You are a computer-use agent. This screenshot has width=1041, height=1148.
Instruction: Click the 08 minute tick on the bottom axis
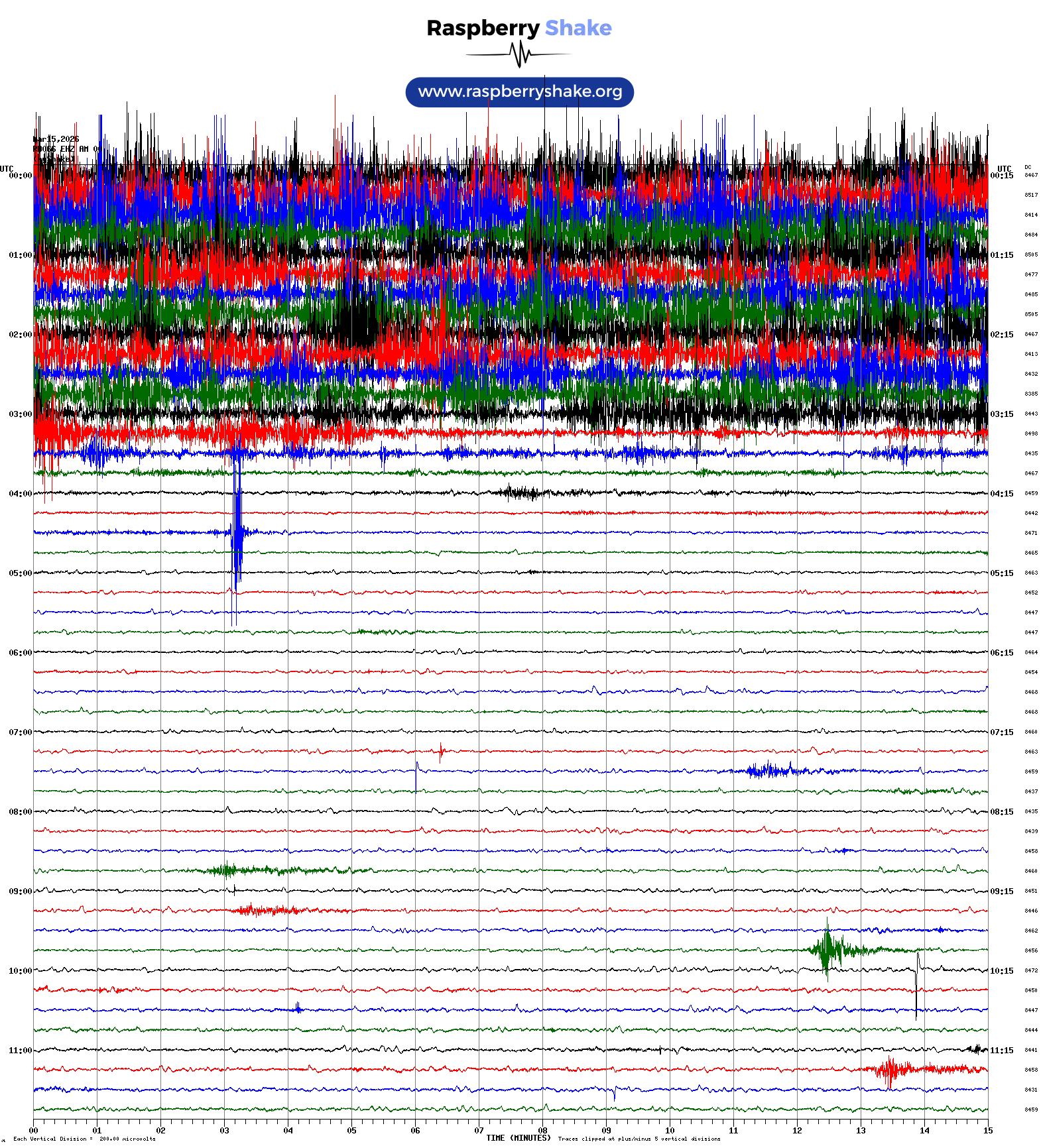point(542,1131)
